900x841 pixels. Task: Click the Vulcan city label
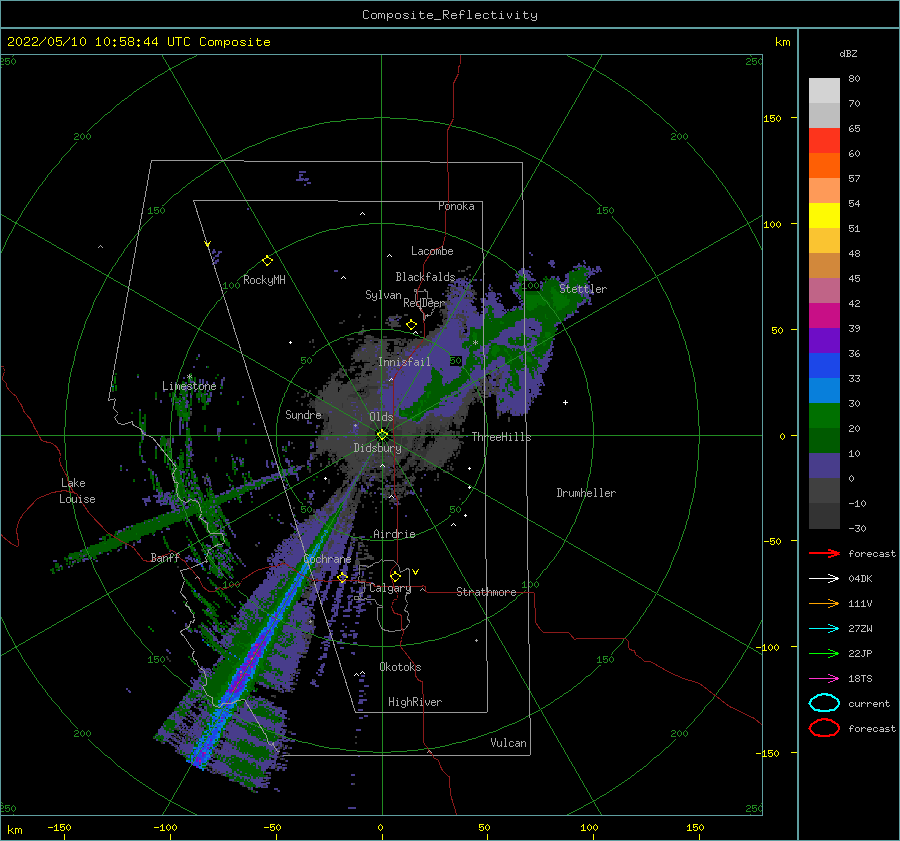(x=509, y=743)
